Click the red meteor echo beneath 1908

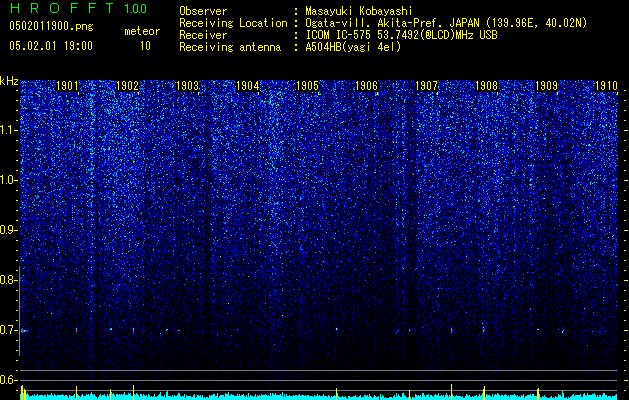(484, 330)
